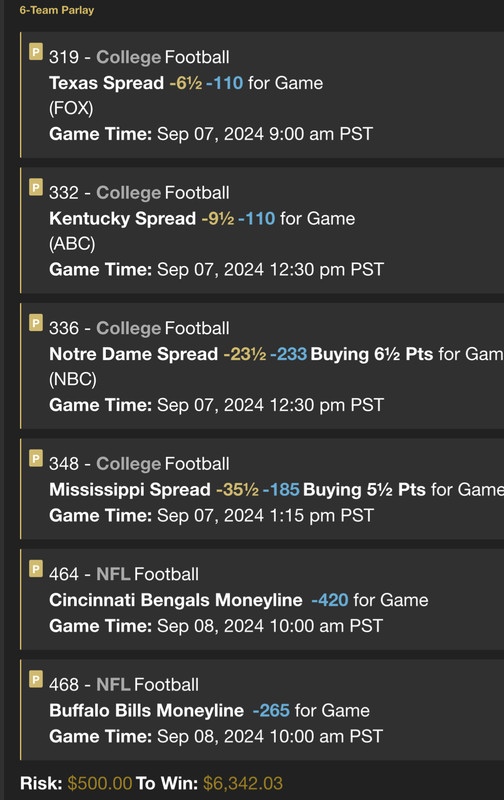Click the -420 moneyline odds
The image size is (504, 800).
coord(330,600)
